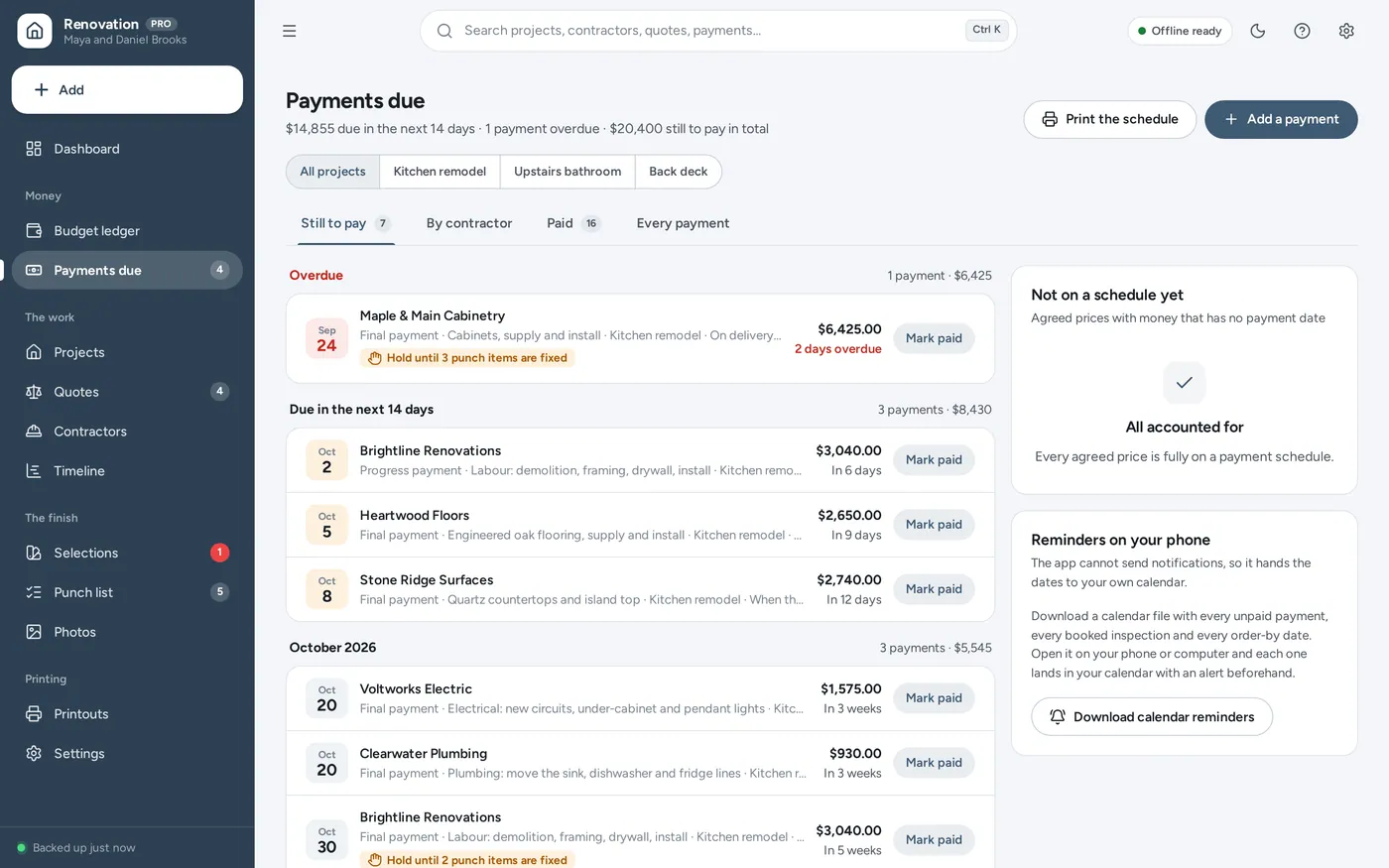
Task: Click Download calendar reminders
Action: point(1152,716)
